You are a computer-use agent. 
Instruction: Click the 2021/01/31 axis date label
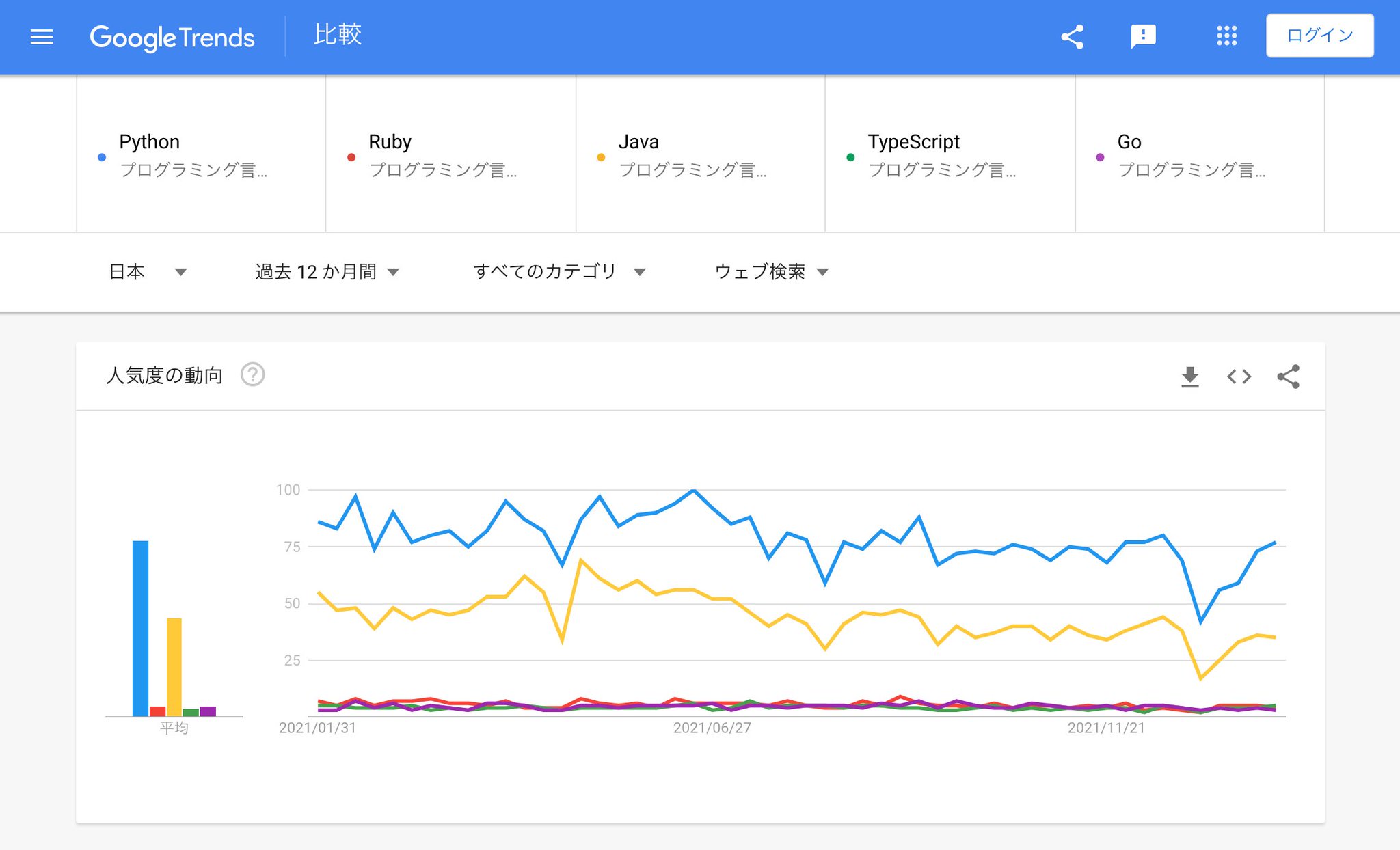(x=317, y=728)
